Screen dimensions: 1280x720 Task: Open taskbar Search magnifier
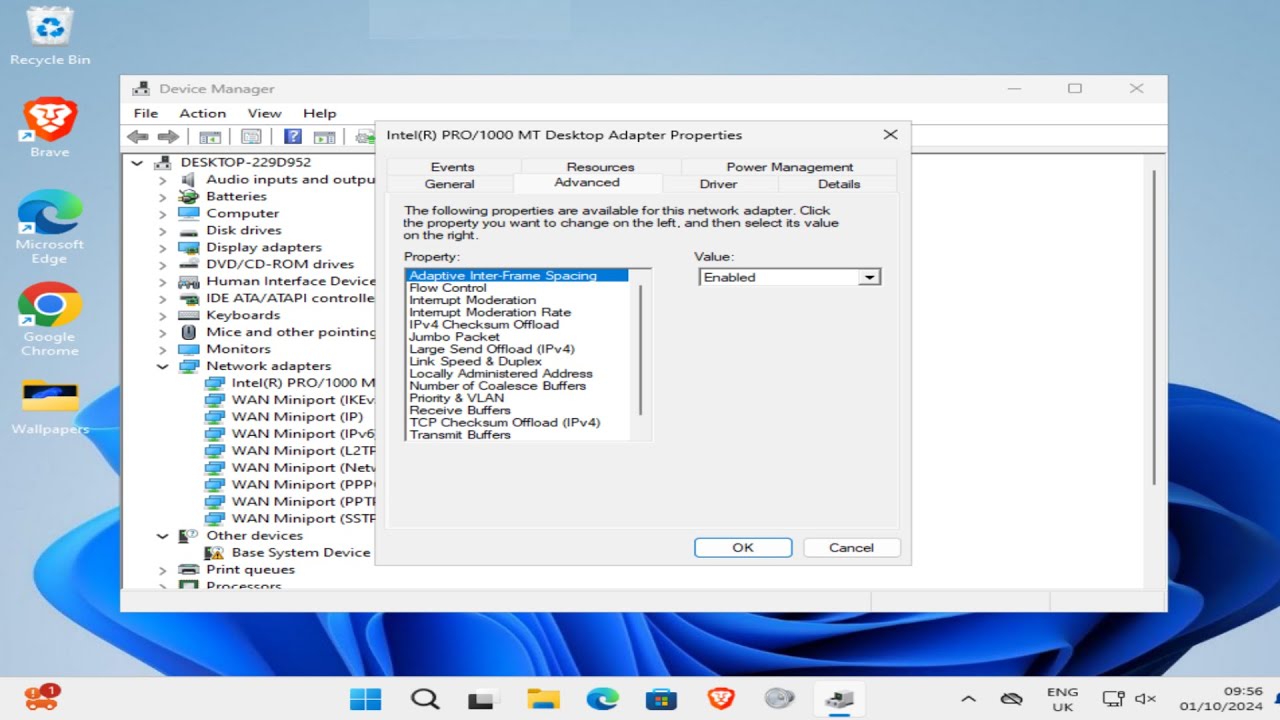(425, 699)
